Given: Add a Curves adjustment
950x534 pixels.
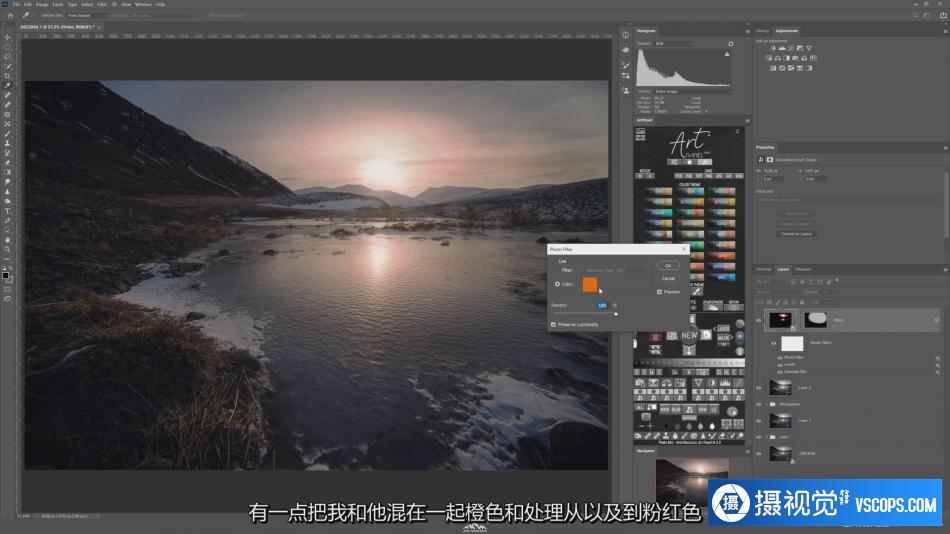Looking at the screenshot, I should [791, 48].
